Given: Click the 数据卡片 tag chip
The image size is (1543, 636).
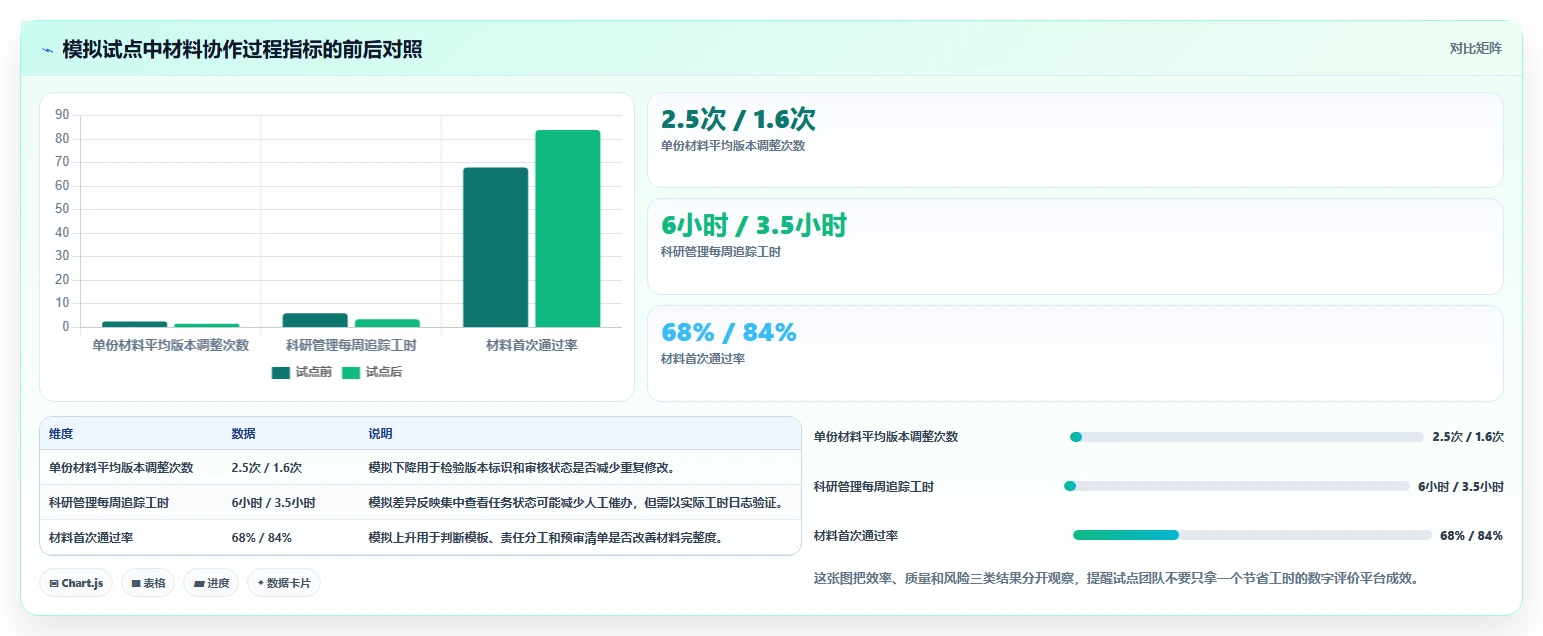Looking at the screenshot, I should 284,583.
